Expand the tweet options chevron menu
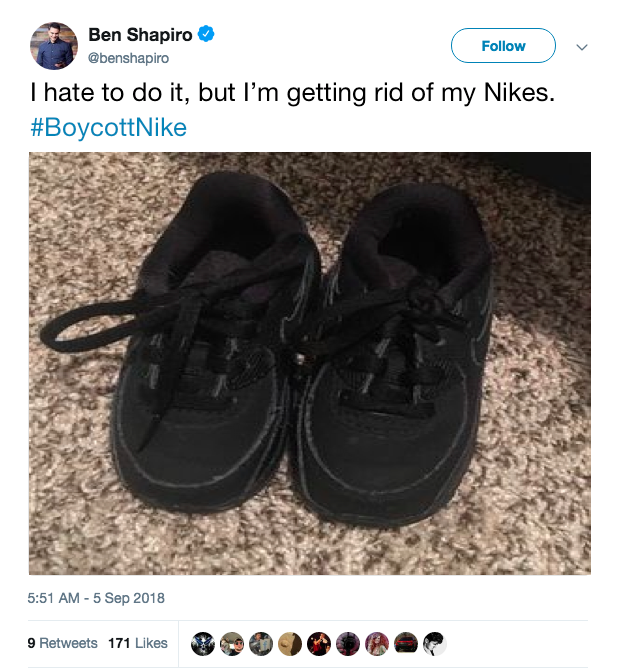 pyautogui.click(x=582, y=47)
